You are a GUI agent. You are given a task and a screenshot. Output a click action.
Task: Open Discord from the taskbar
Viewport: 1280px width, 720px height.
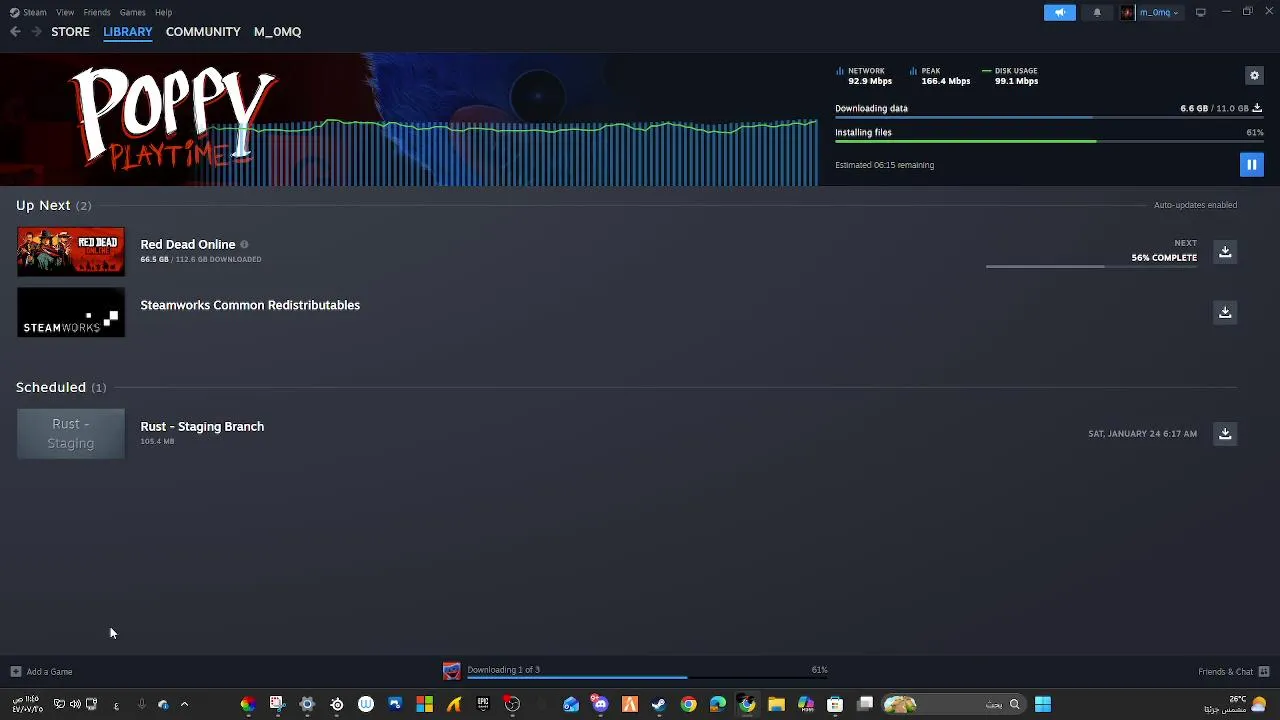pos(600,705)
